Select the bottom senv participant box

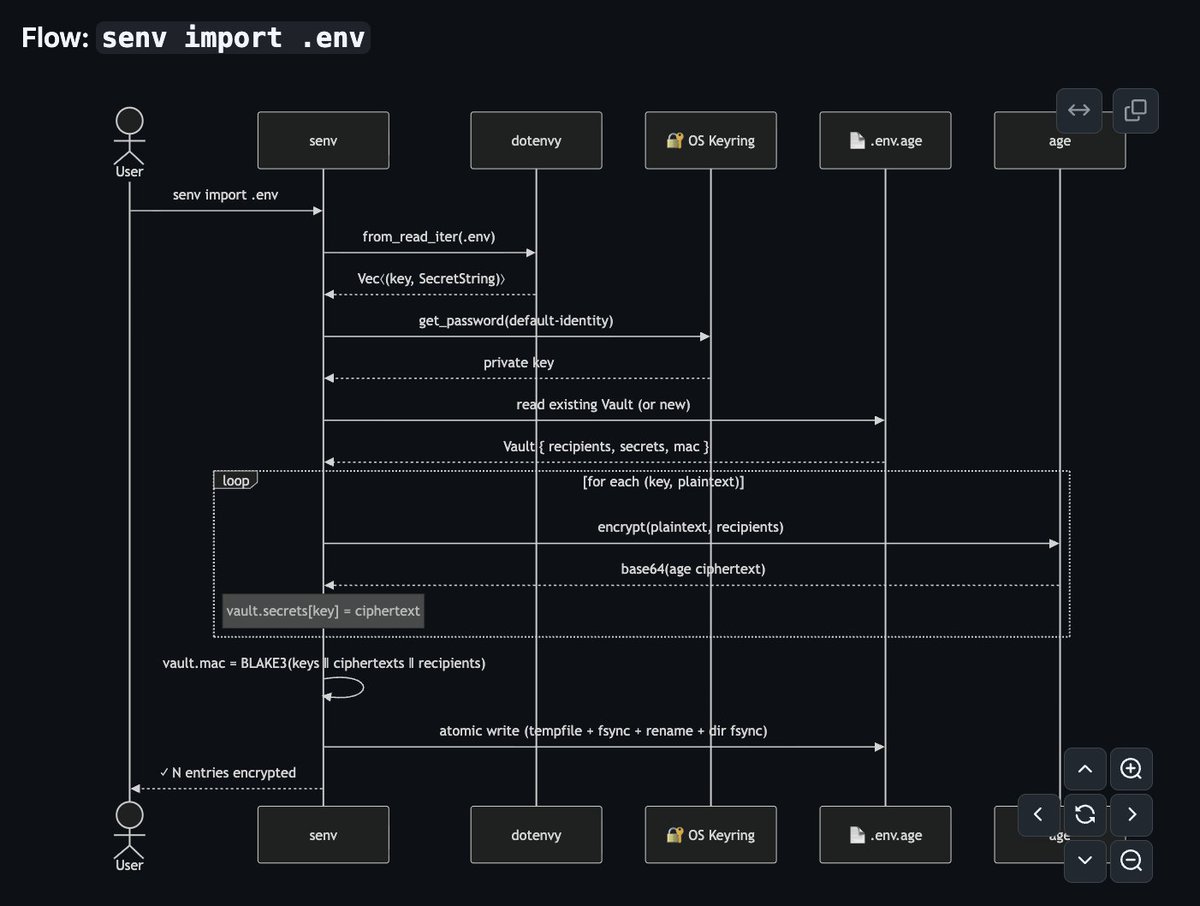click(323, 834)
